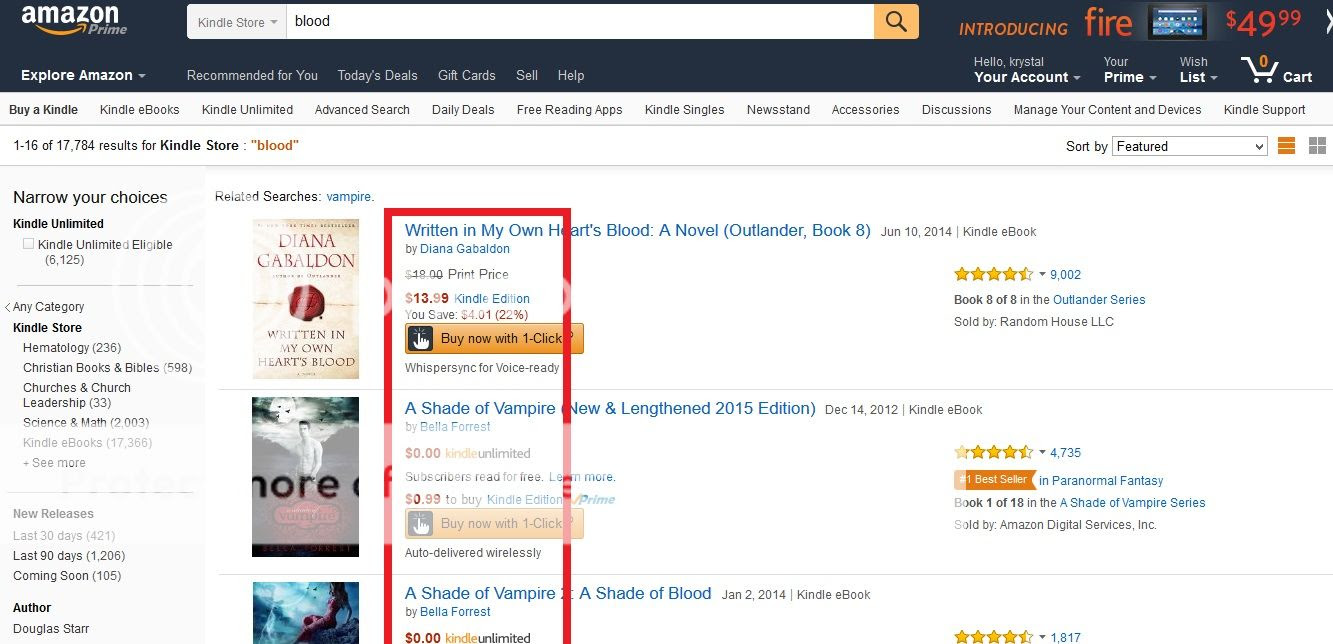
Task: Open Written in My Own Heart's Blood title link
Action: pyautogui.click(x=637, y=231)
